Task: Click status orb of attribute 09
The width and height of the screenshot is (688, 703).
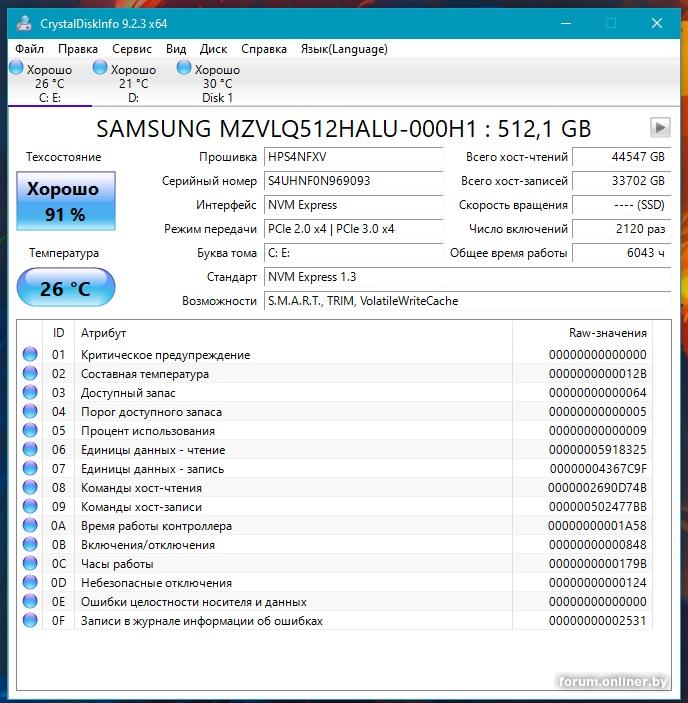Action: tap(30, 506)
